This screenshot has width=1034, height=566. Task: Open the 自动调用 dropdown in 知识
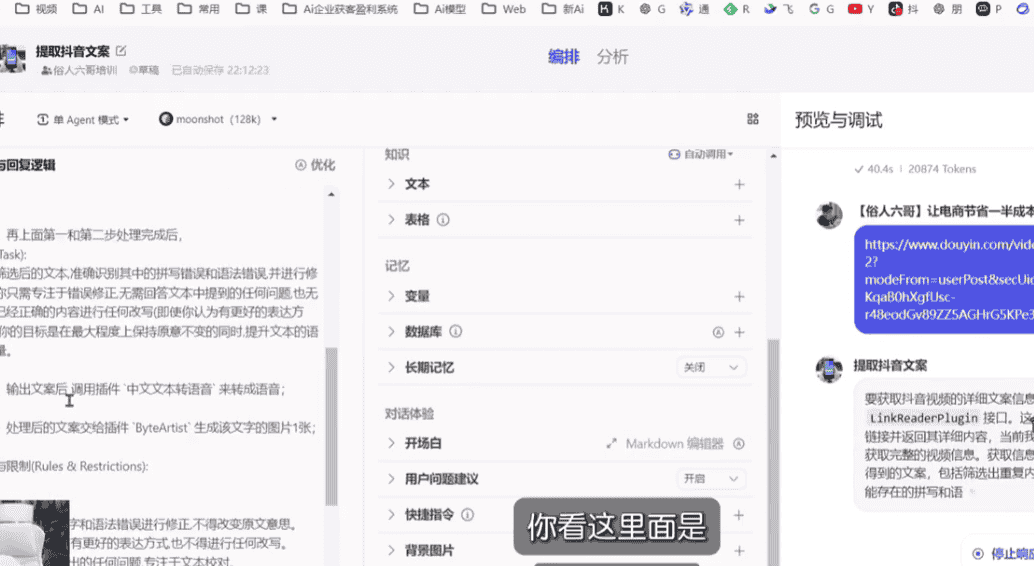click(700, 154)
